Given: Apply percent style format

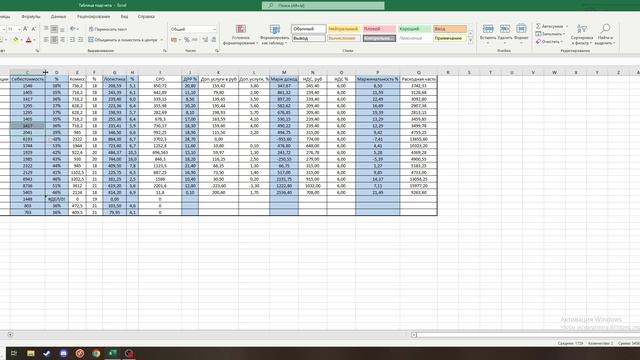Looking at the screenshot, I should click(x=187, y=40).
